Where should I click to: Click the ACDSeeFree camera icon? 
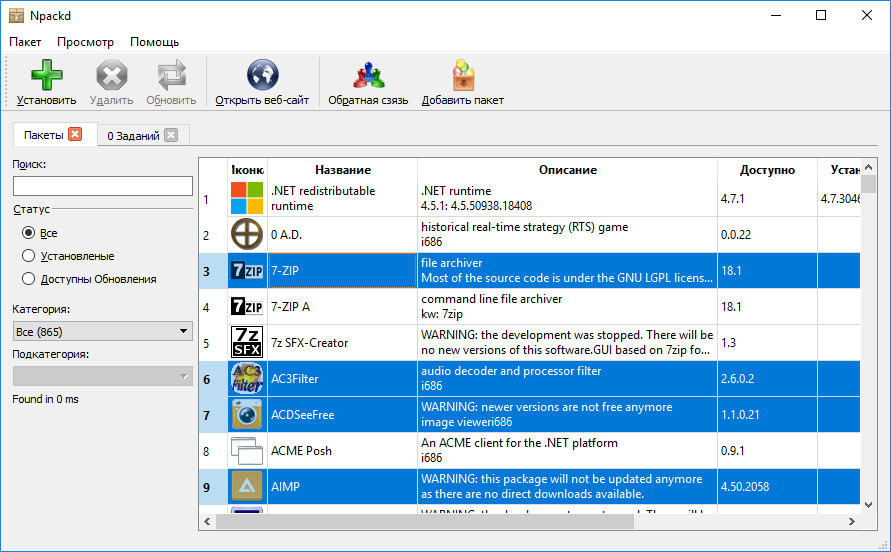point(247,414)
